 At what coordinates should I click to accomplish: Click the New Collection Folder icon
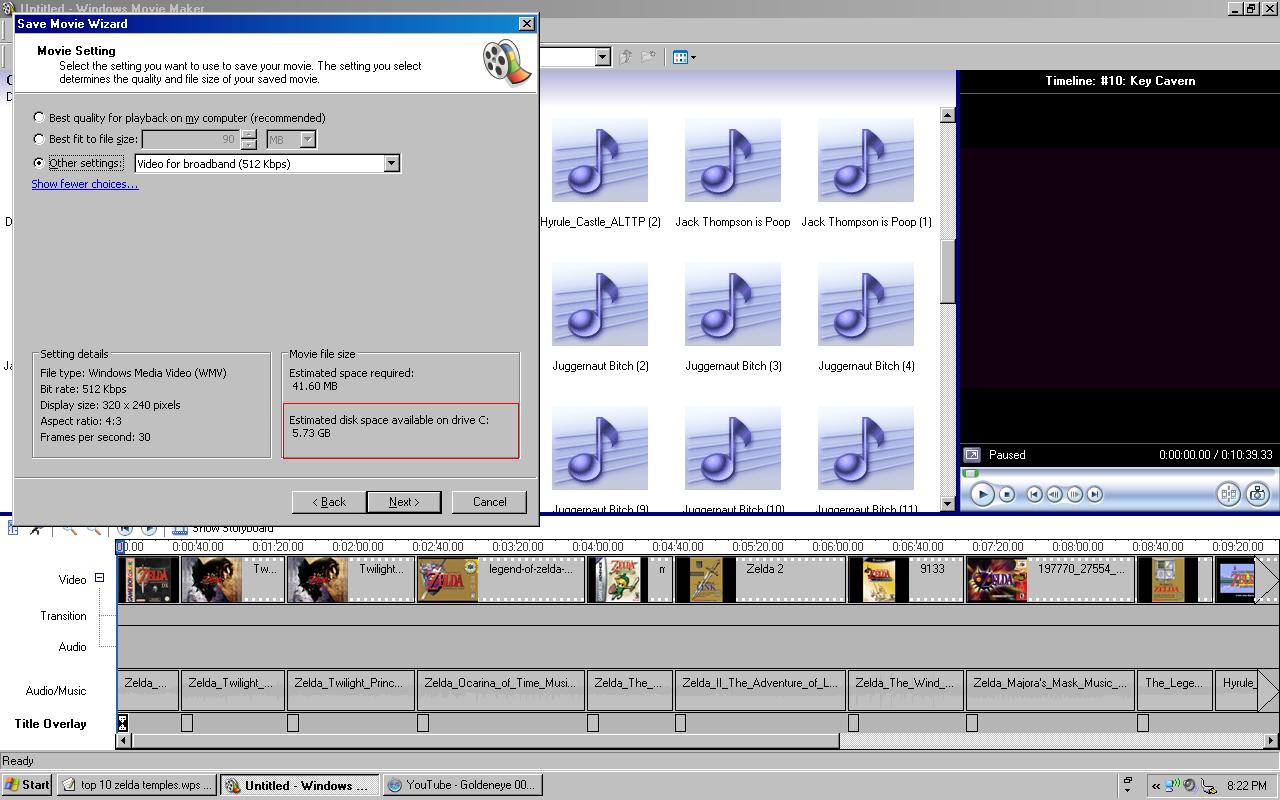point(649,57)
